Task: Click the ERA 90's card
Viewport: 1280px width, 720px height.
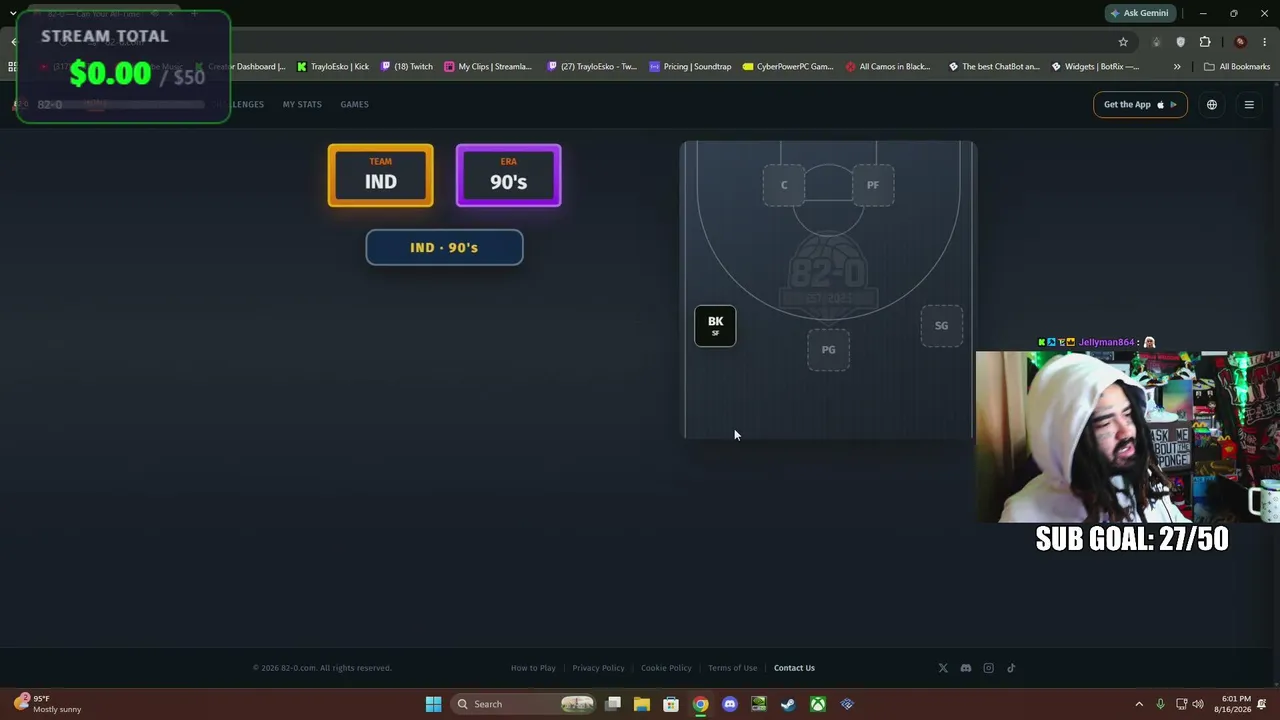Action: tap(508, 176)
